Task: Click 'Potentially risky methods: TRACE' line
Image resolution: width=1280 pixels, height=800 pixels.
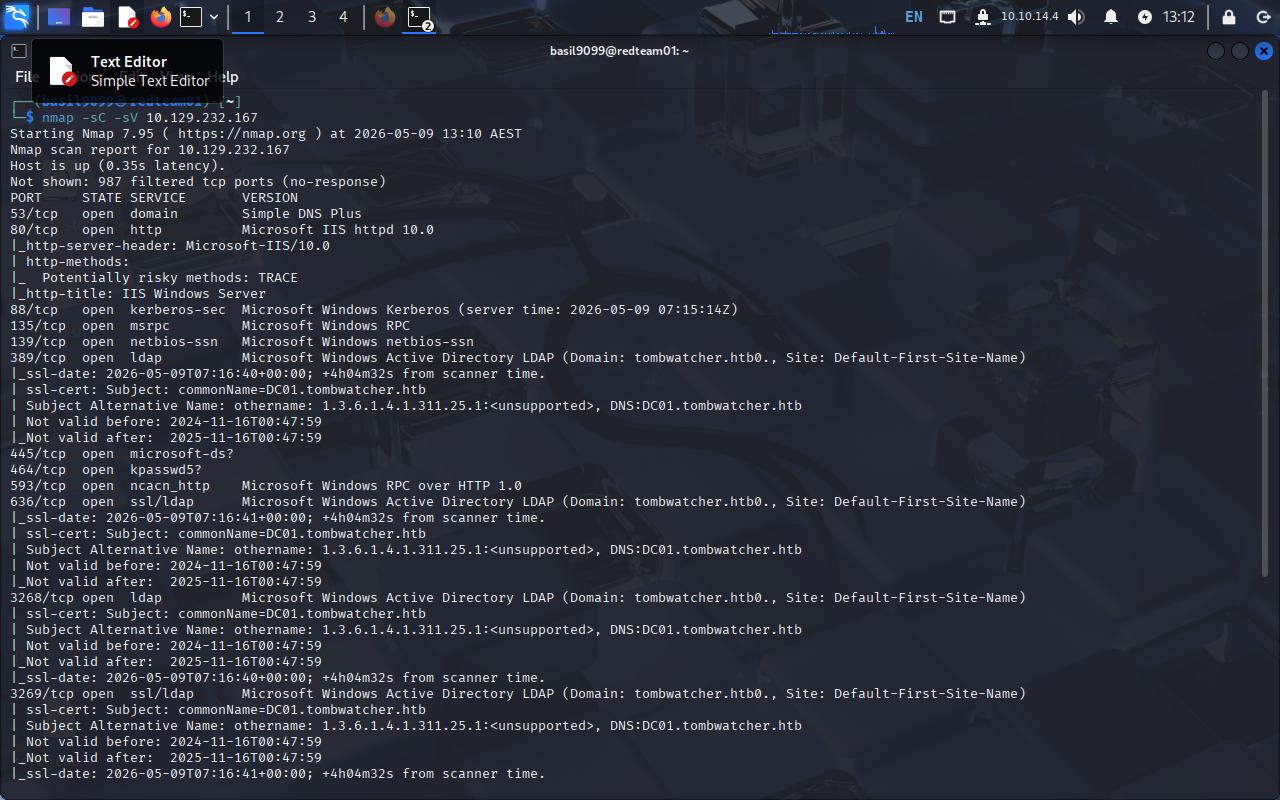Action: 154,278
